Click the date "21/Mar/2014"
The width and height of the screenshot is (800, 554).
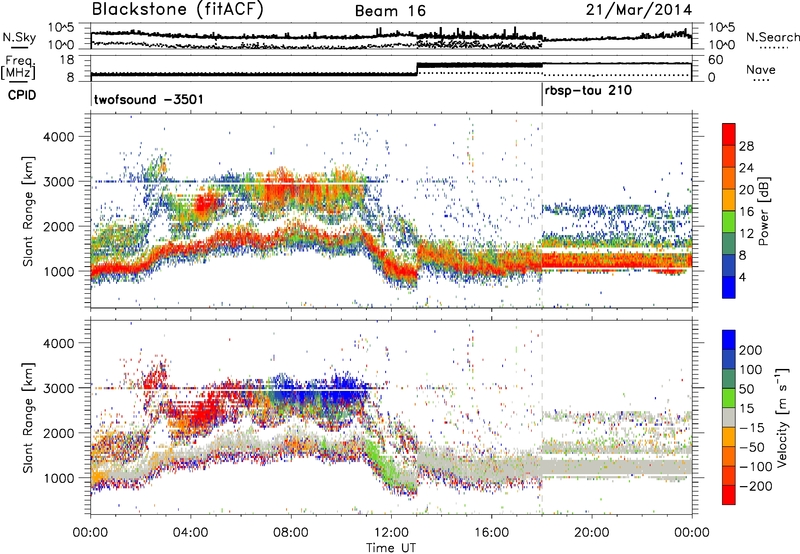point(639,10)
